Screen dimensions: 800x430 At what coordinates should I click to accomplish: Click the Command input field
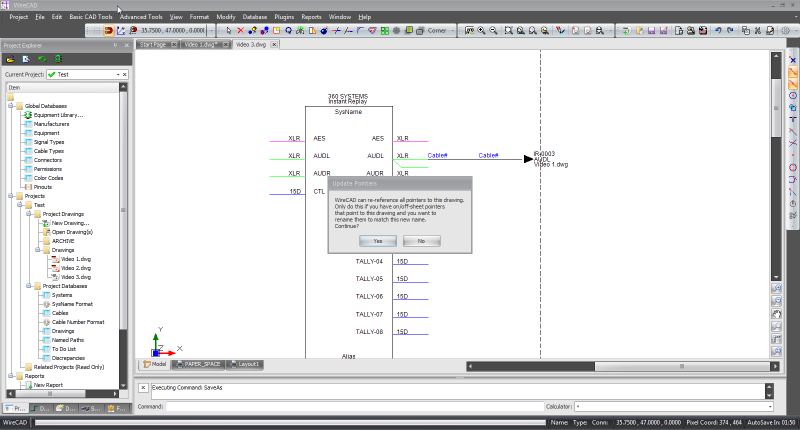[x=355, y=407]
